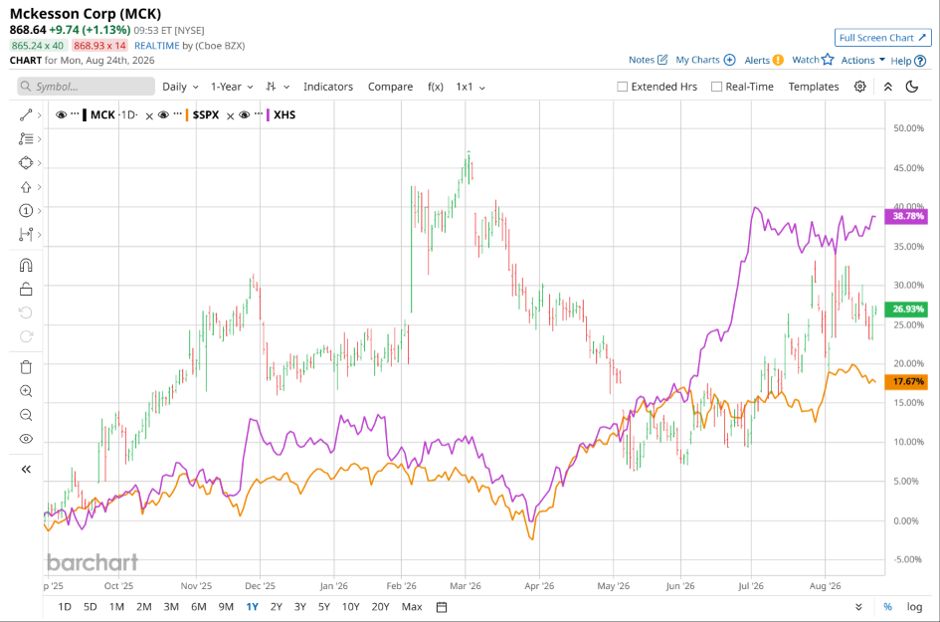
Task: Click the orange $SPX color marker
Action: pos(187,115)
